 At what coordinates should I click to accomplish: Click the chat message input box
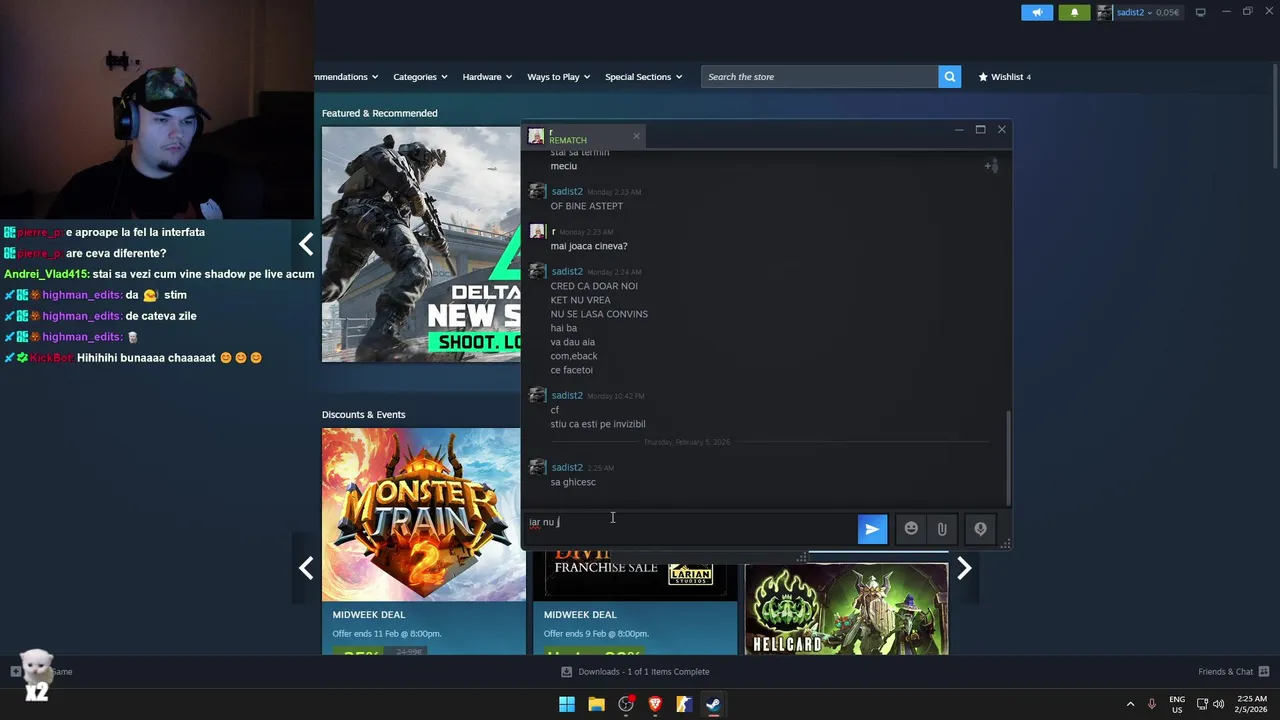[x=690, y=529]
